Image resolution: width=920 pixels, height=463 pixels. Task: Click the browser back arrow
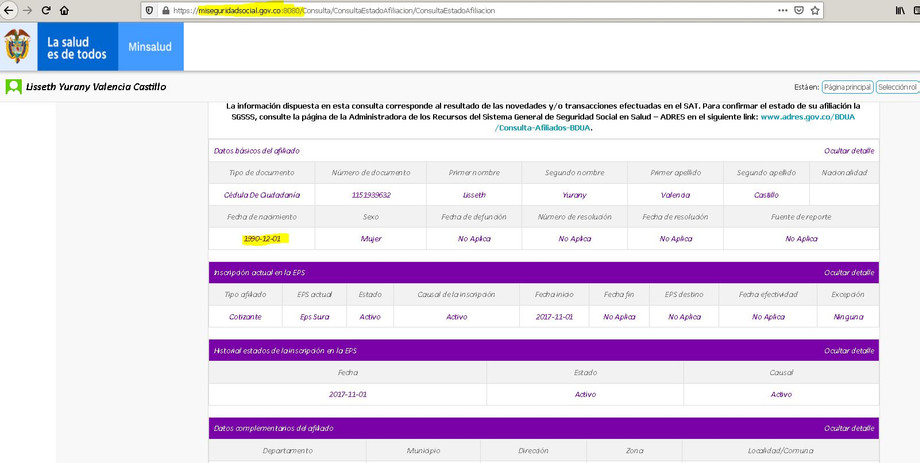8,10
